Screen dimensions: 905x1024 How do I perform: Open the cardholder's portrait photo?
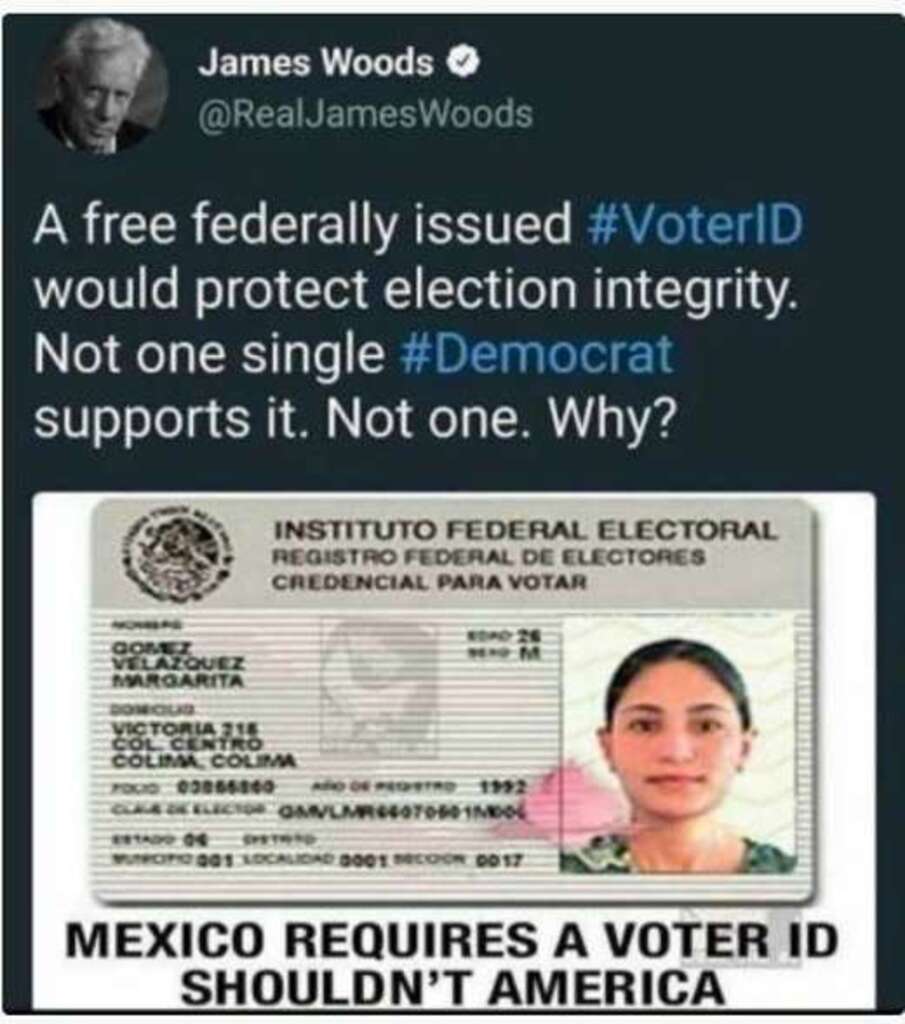pyautogui.click(x=678, y=744)
